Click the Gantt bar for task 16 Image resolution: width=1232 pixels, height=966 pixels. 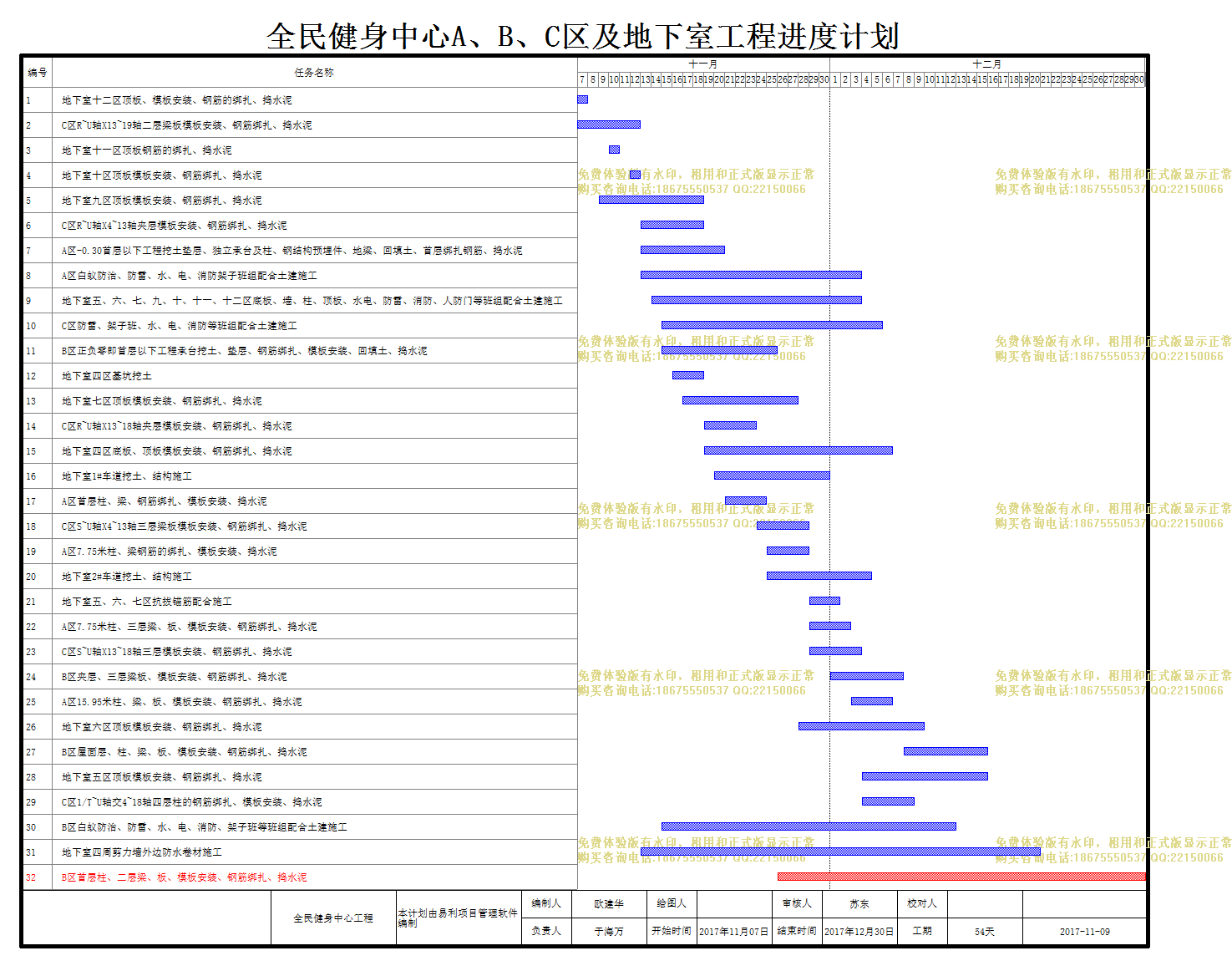point(772,475)
